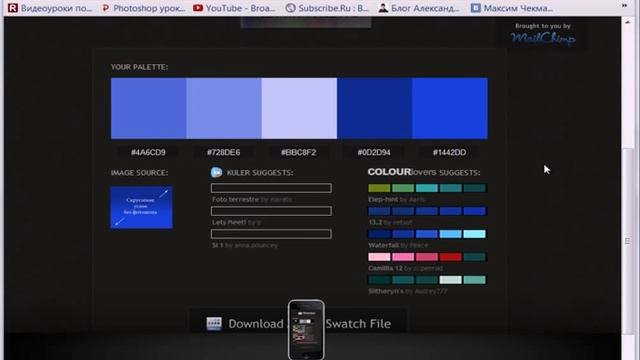Click the hex code #BBC8F2 label
This screenshot has width=640, height=360.
click(299, 152)
